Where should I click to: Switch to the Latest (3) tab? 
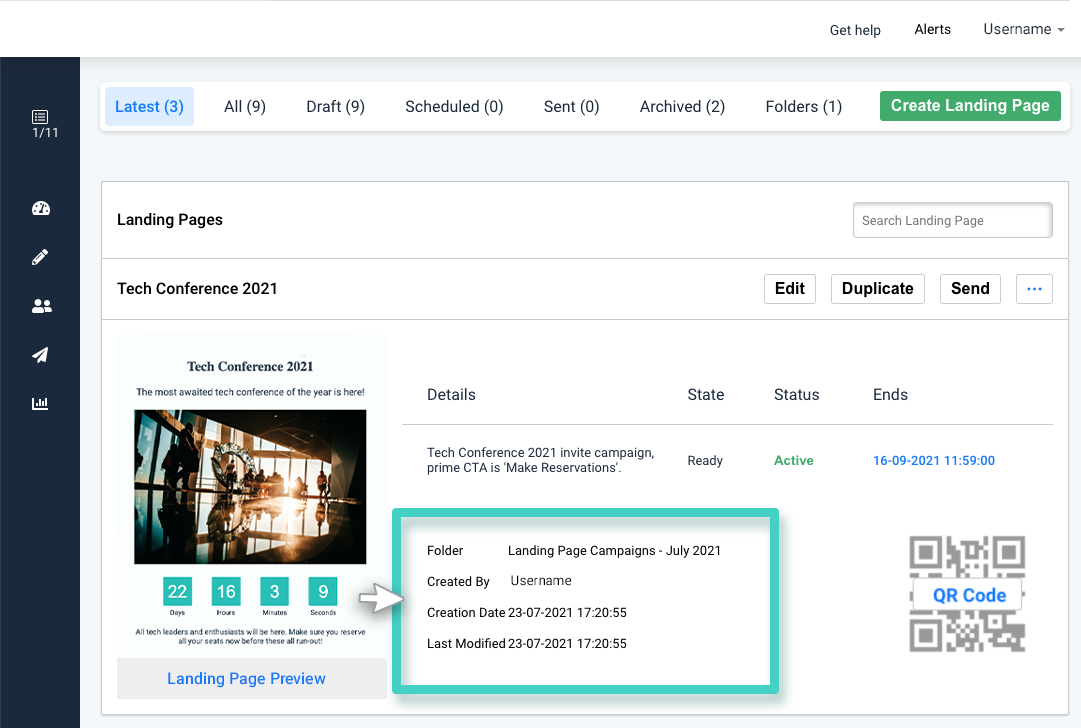tap(149, 107)
